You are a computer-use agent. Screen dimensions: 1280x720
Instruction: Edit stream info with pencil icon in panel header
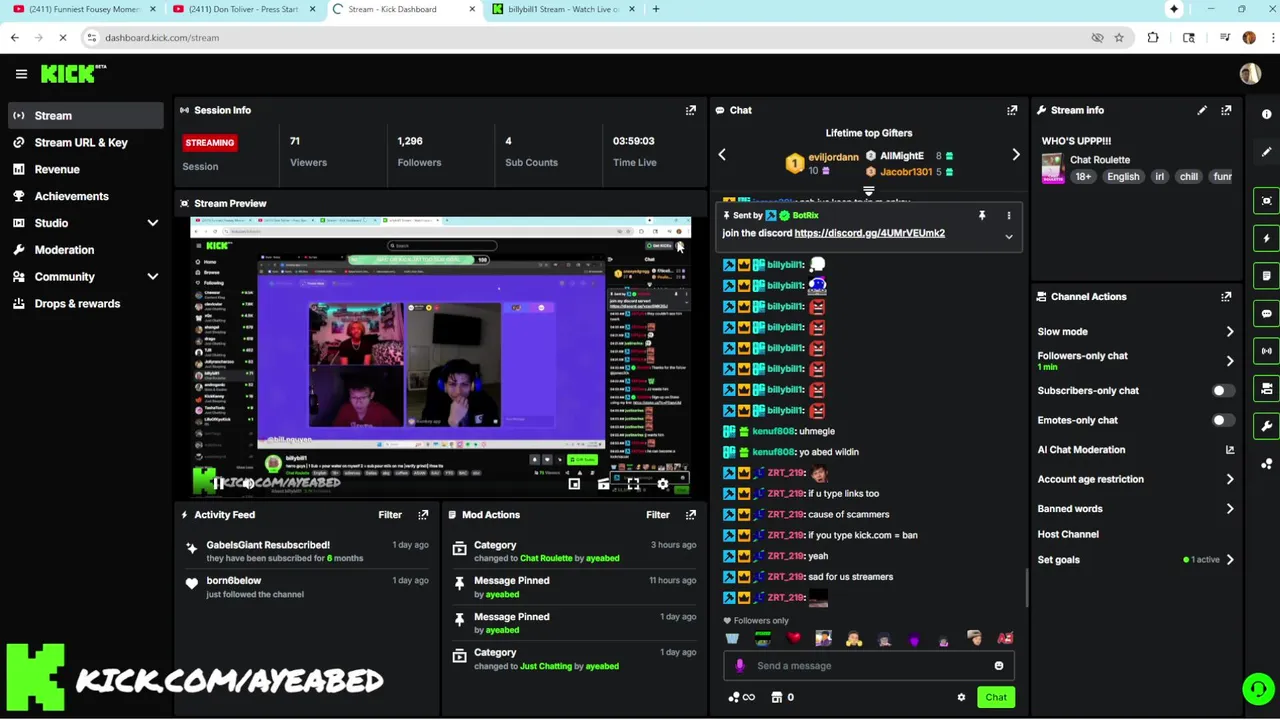(x=1202, y=110)
